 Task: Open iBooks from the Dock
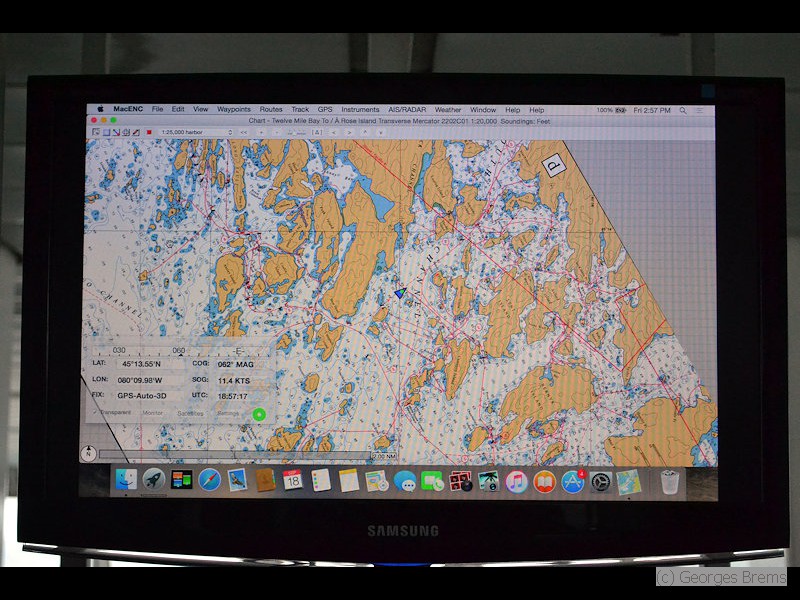click(544, 482)
